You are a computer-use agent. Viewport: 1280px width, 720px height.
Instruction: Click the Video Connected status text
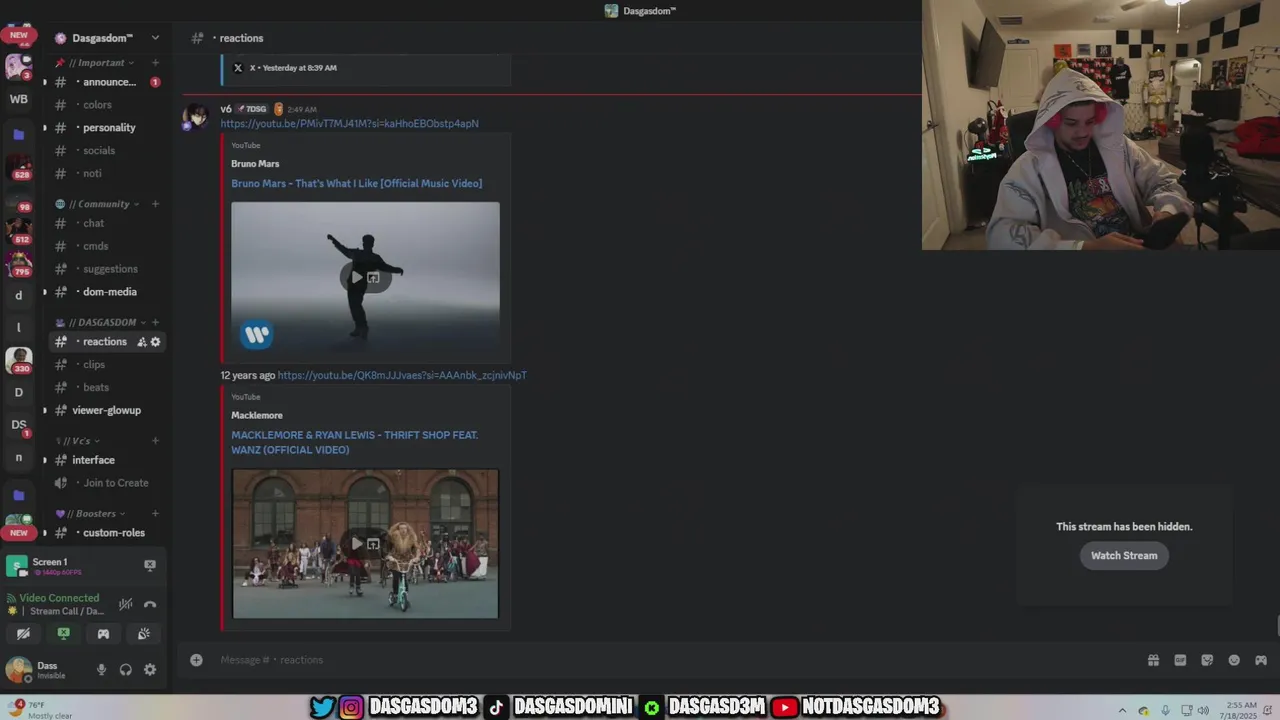(x=59, y=598)
